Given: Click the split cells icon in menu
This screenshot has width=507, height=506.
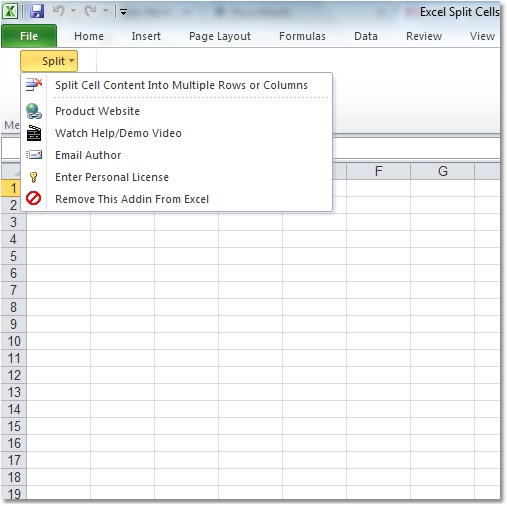Looking at the screenshot, I should (34, 85).
